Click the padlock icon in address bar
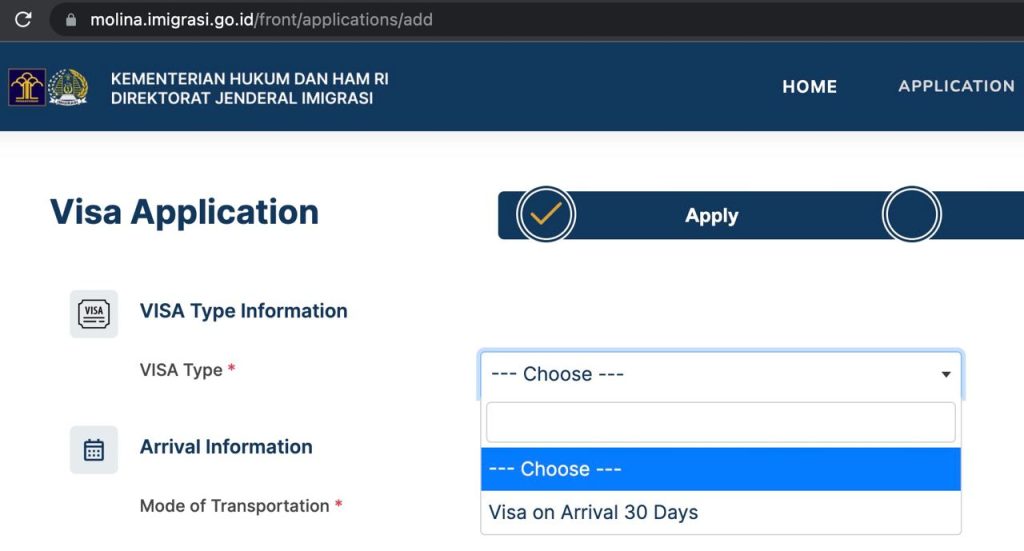Image resolution: width=1024 pixels, height=551 pixels. point(69,19)
